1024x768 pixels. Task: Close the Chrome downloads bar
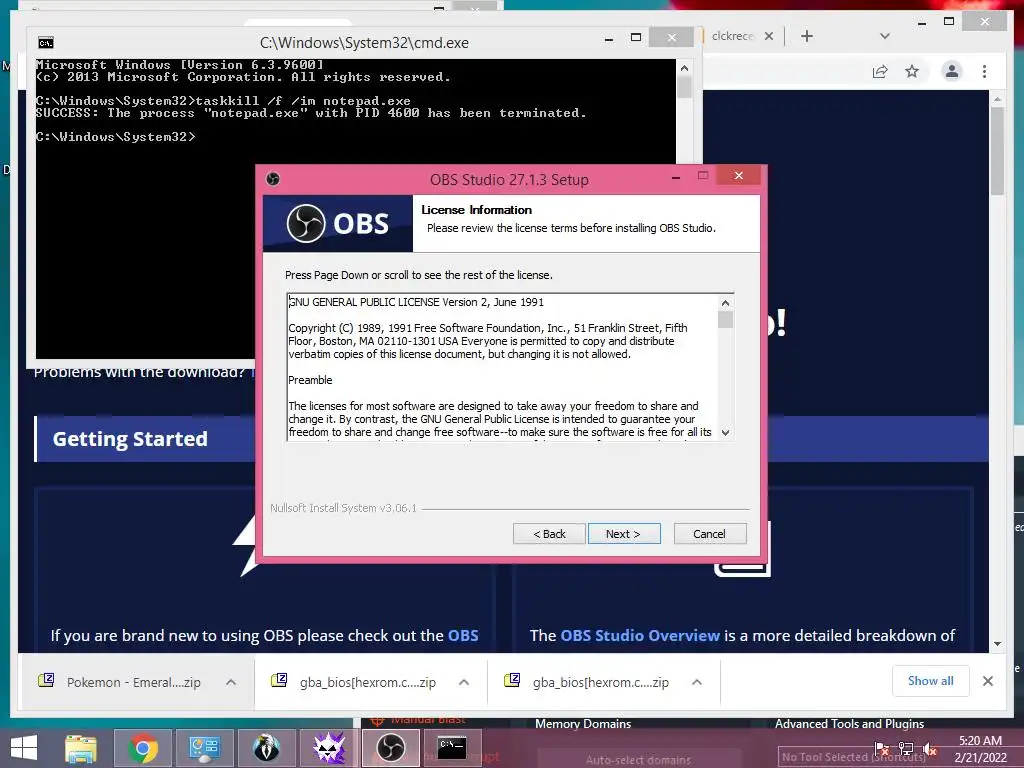(987, 681)
